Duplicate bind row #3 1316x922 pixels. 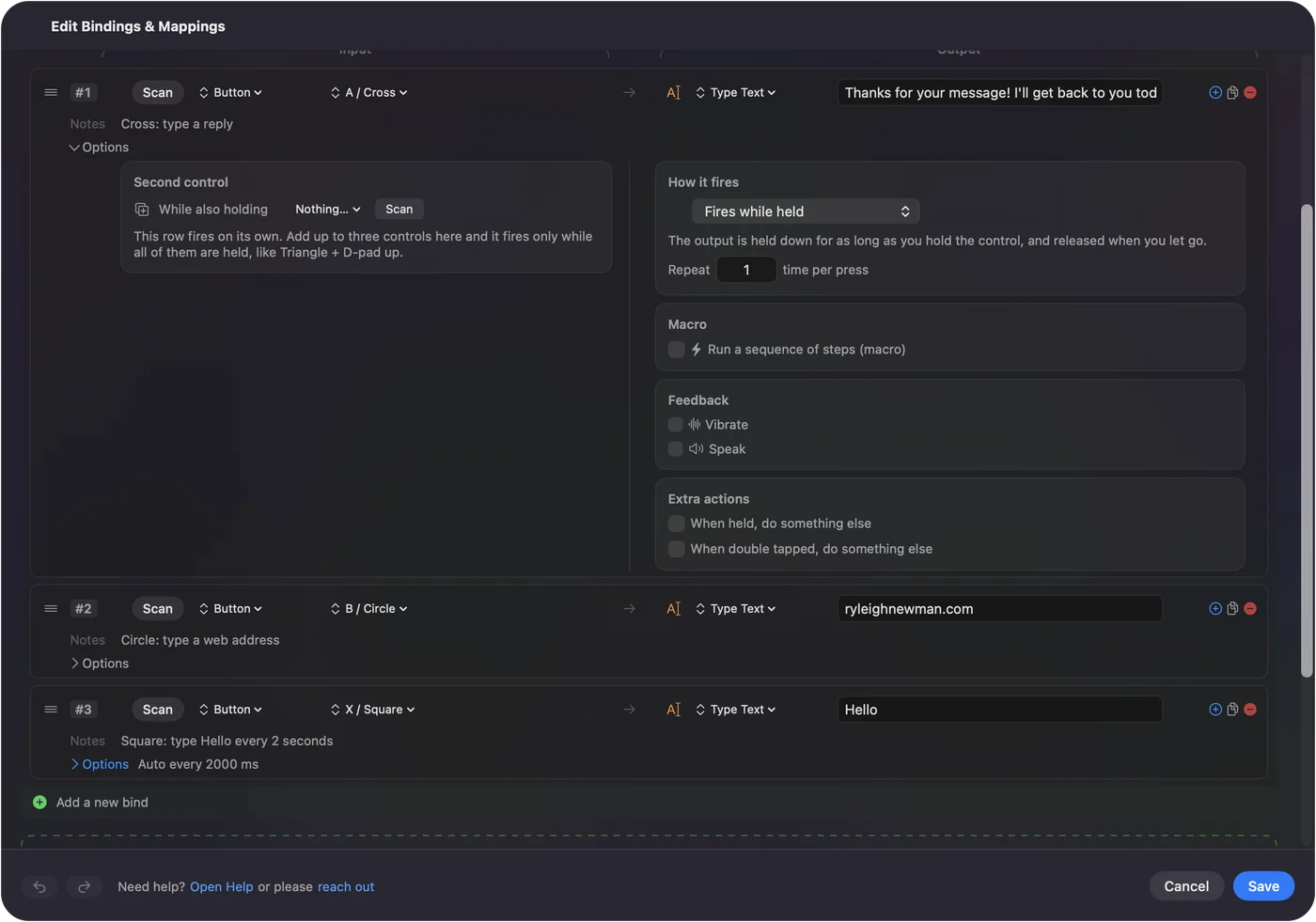point(1232,709)
